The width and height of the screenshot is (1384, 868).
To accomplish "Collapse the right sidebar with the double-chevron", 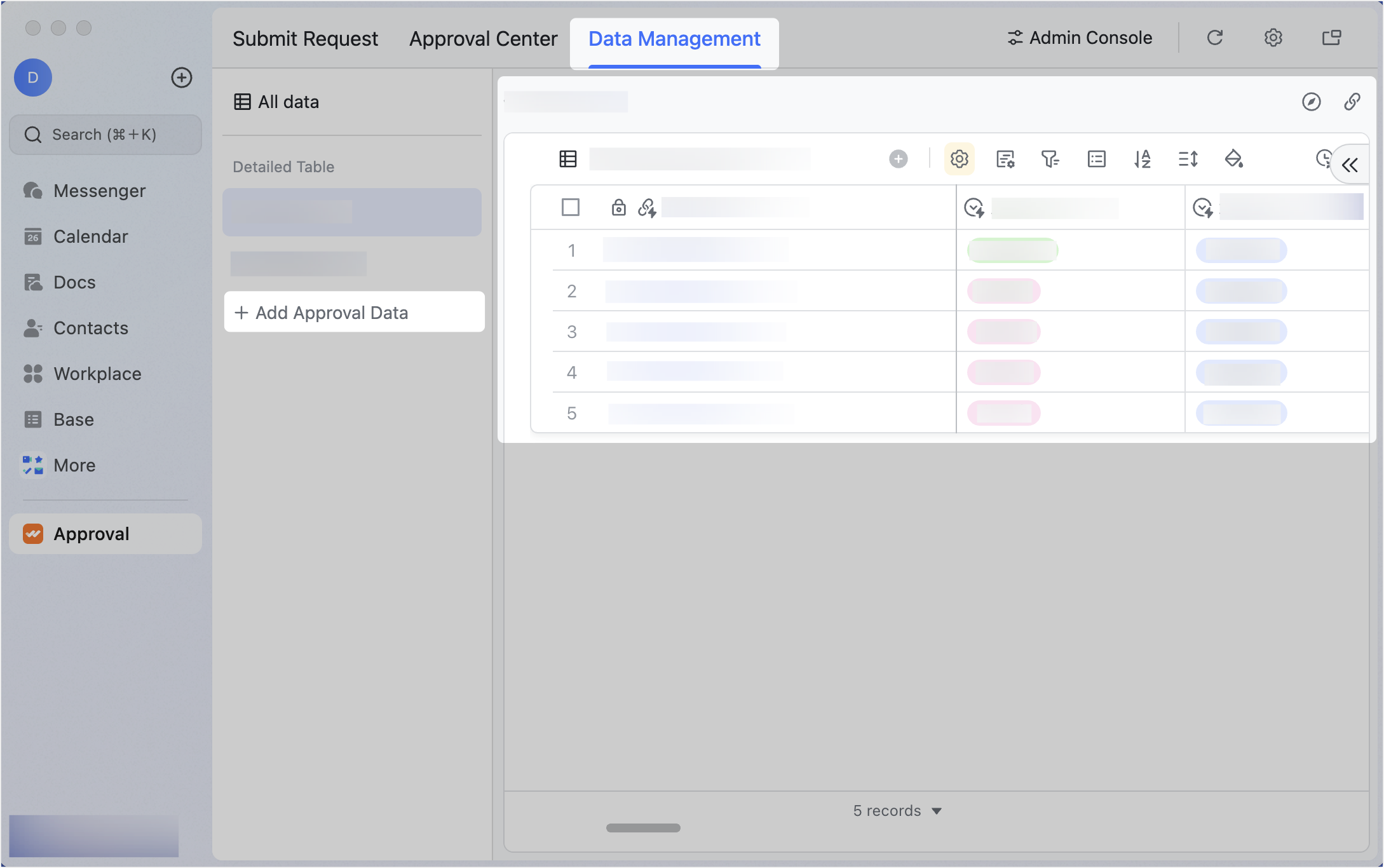I will [x=1351, y=164].
